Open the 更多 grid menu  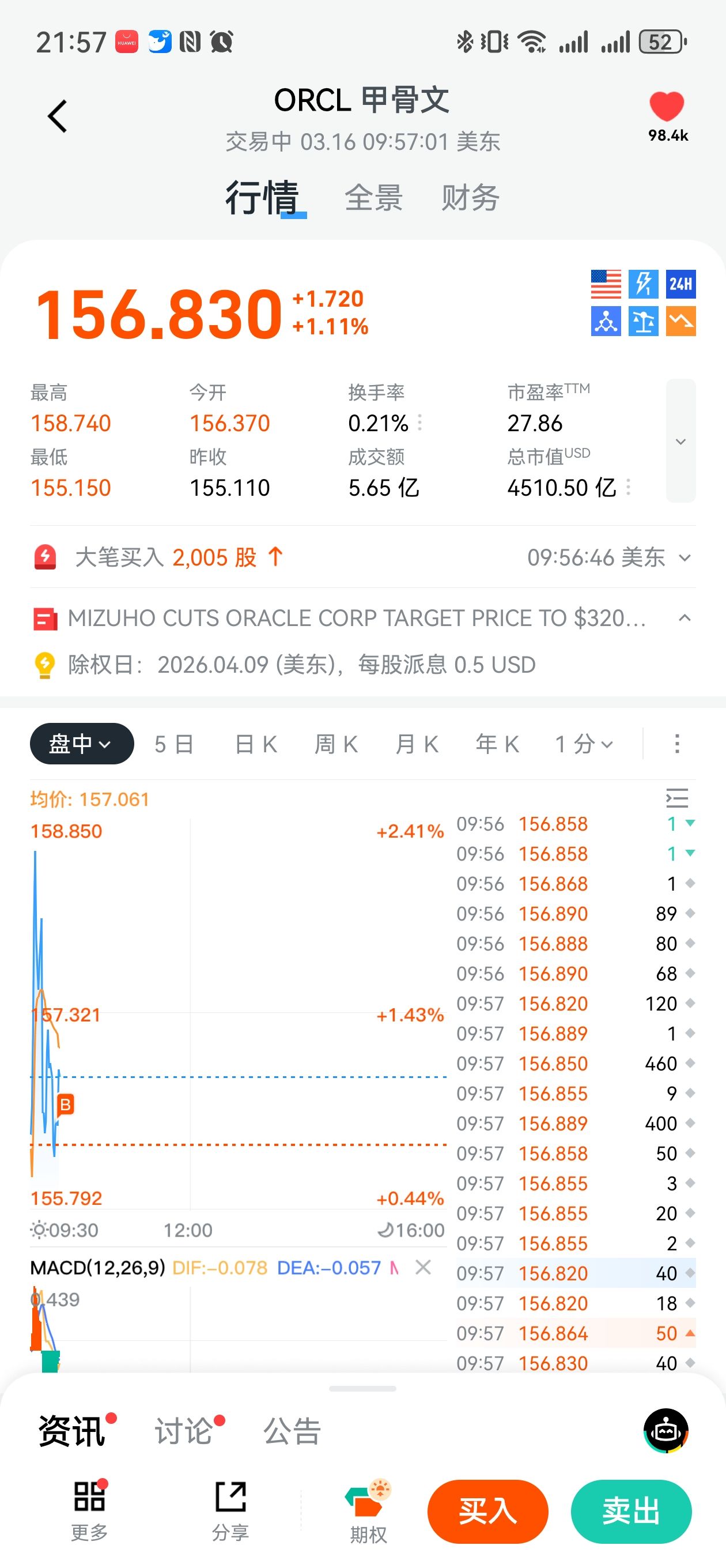[89, 1511]
